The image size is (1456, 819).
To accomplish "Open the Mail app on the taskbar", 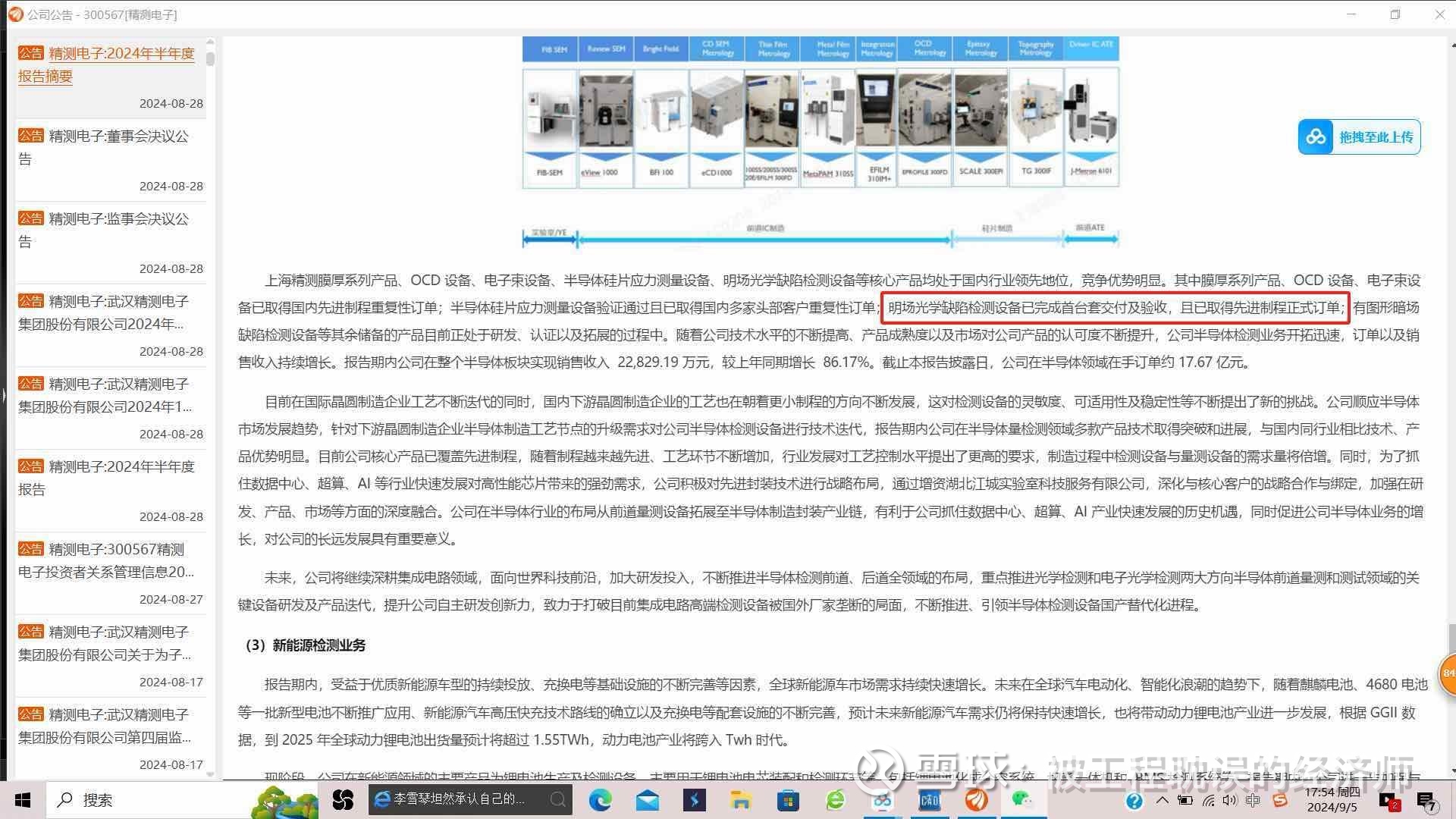I will coord(648,800).
